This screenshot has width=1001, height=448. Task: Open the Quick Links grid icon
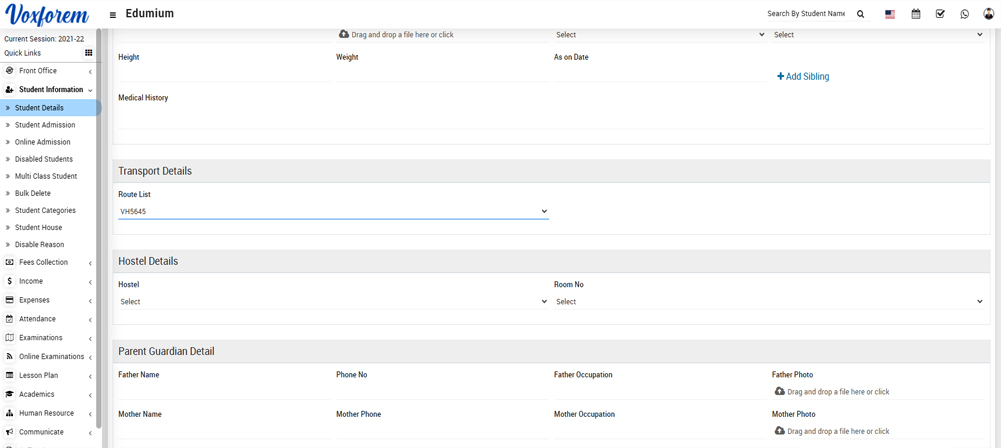tap(88, 53)
